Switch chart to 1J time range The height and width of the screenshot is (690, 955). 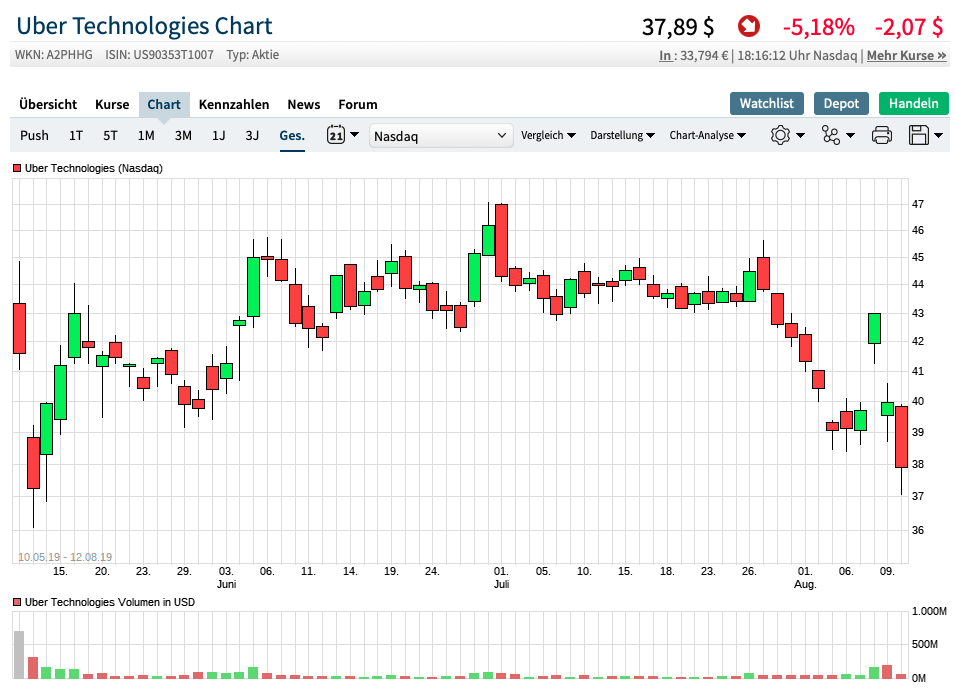(218, 135)
